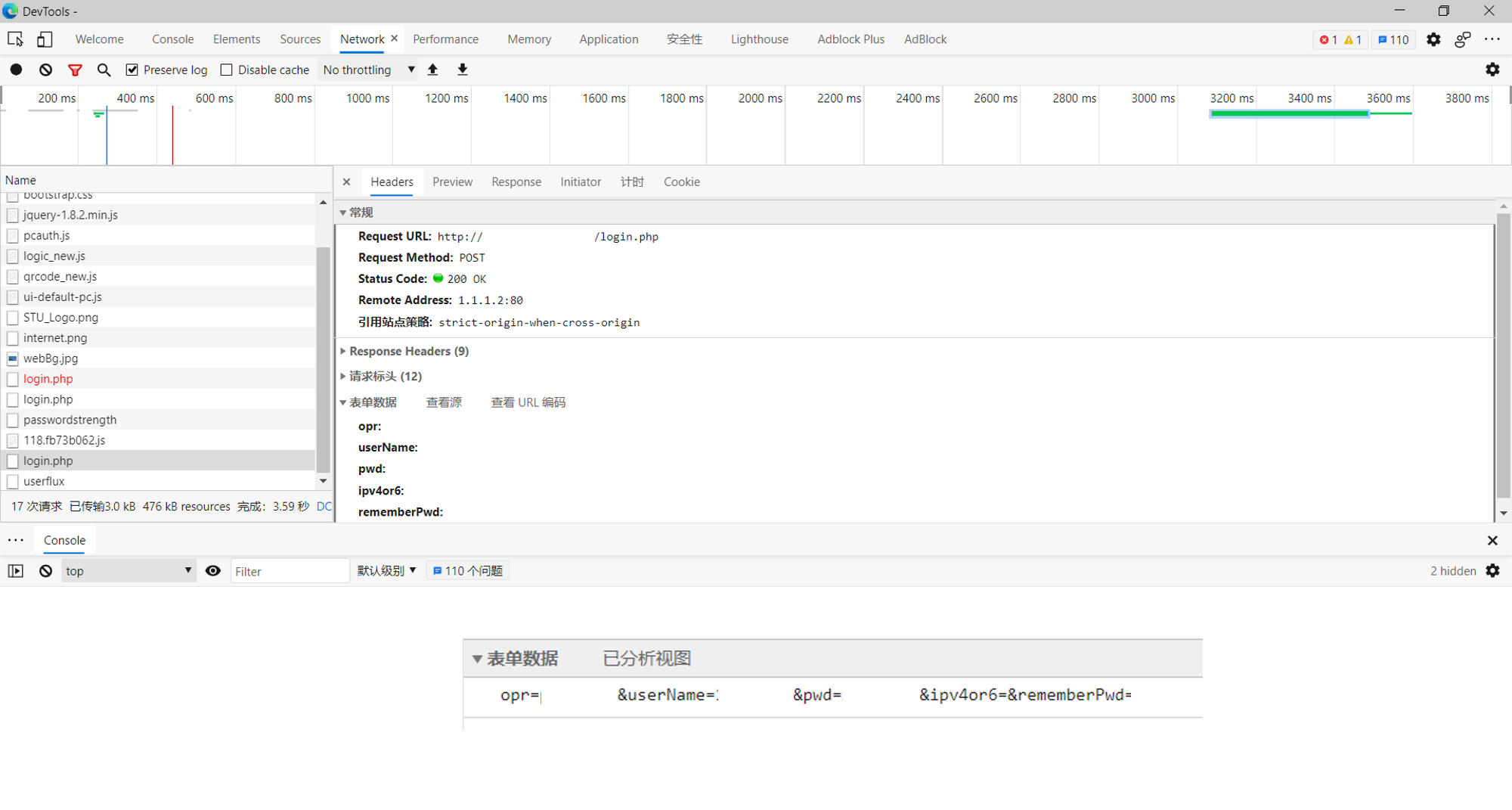Image resolution: width=1512 pixels, height=810 pixels.
Task: Clear the network log
Action: [x=46, y=70]
